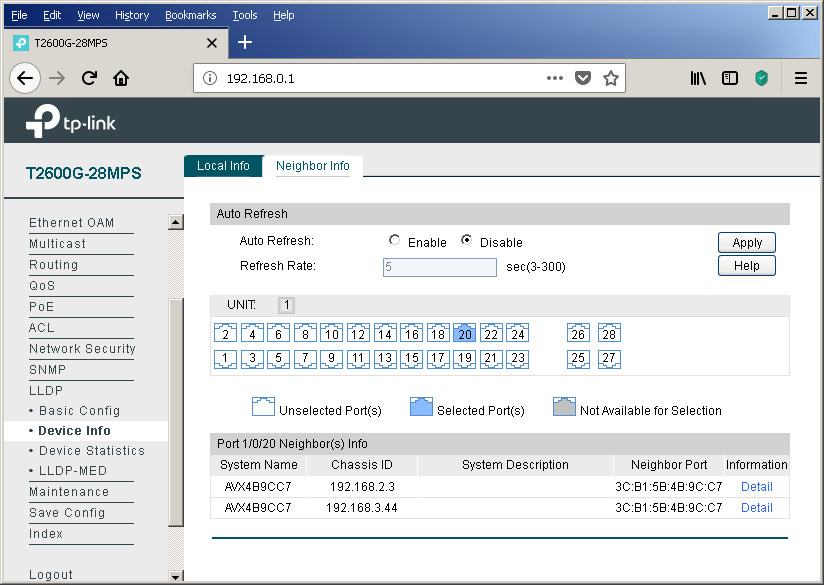Select port 7 icon
This screenshot has height=585, width=824.
[x=305, y=359]
